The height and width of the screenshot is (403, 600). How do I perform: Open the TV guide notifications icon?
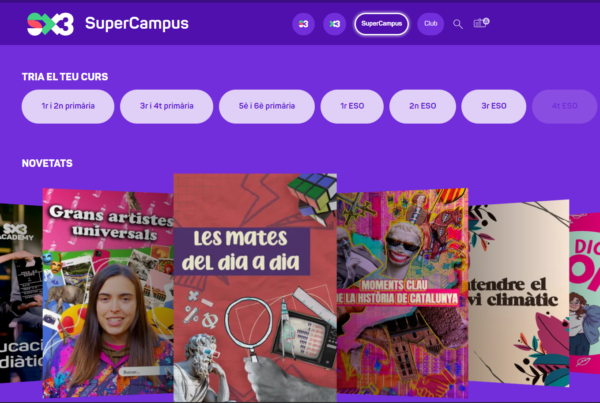tap(481, 23)
